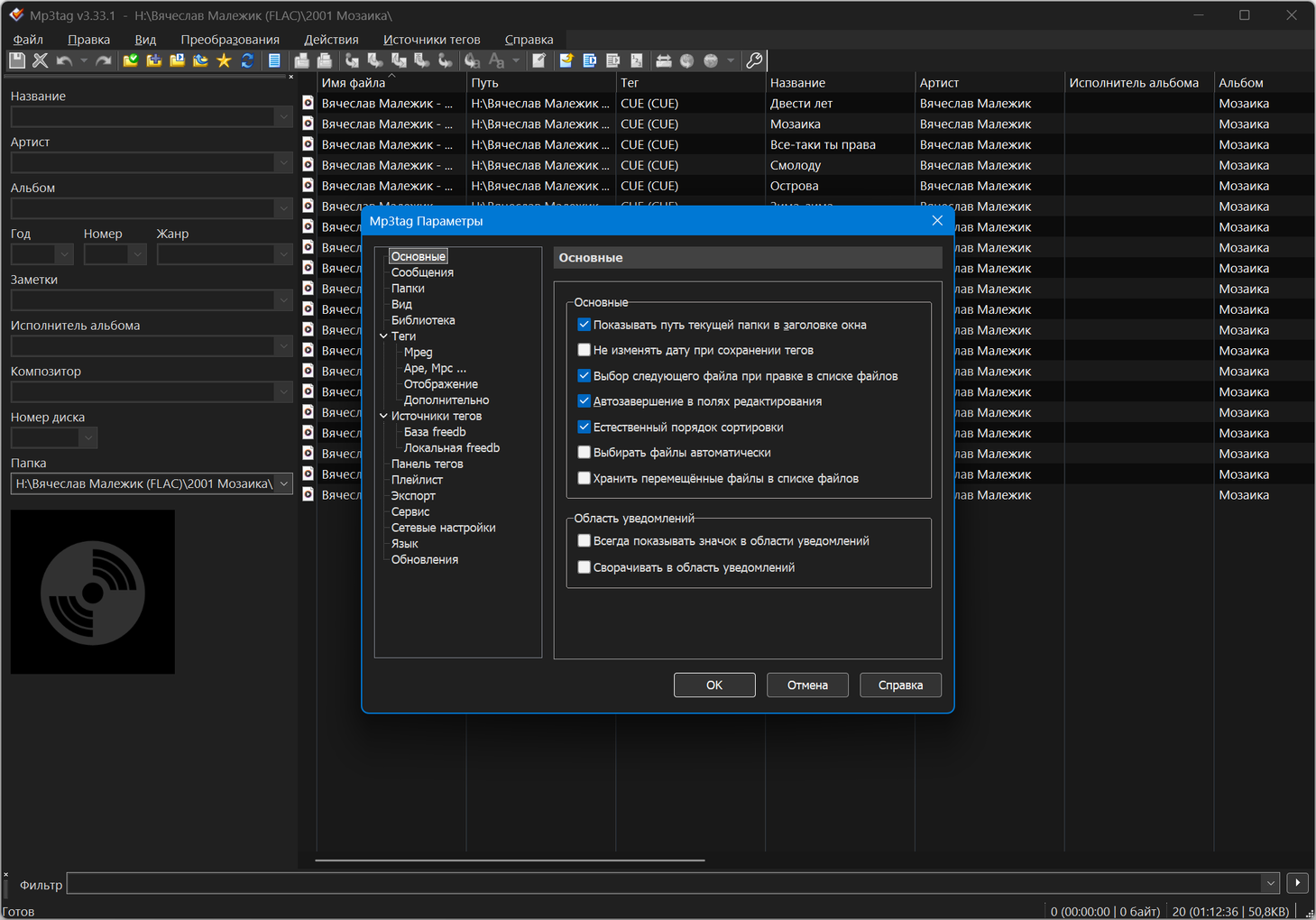Click the Save tag floppy disk icon
Screen dimensions: 1316x920
17,60
